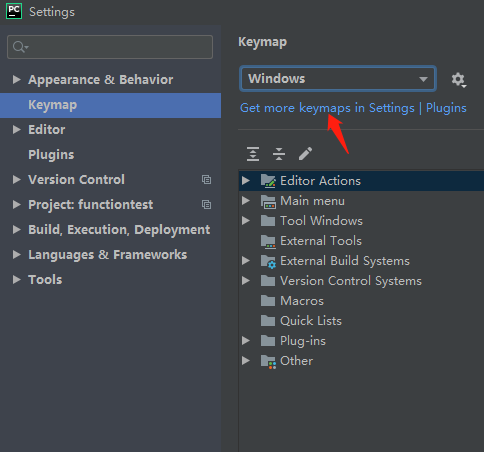Click the Collapse All toolbar icon
The image size is (484, 452).
coord(279,154)
